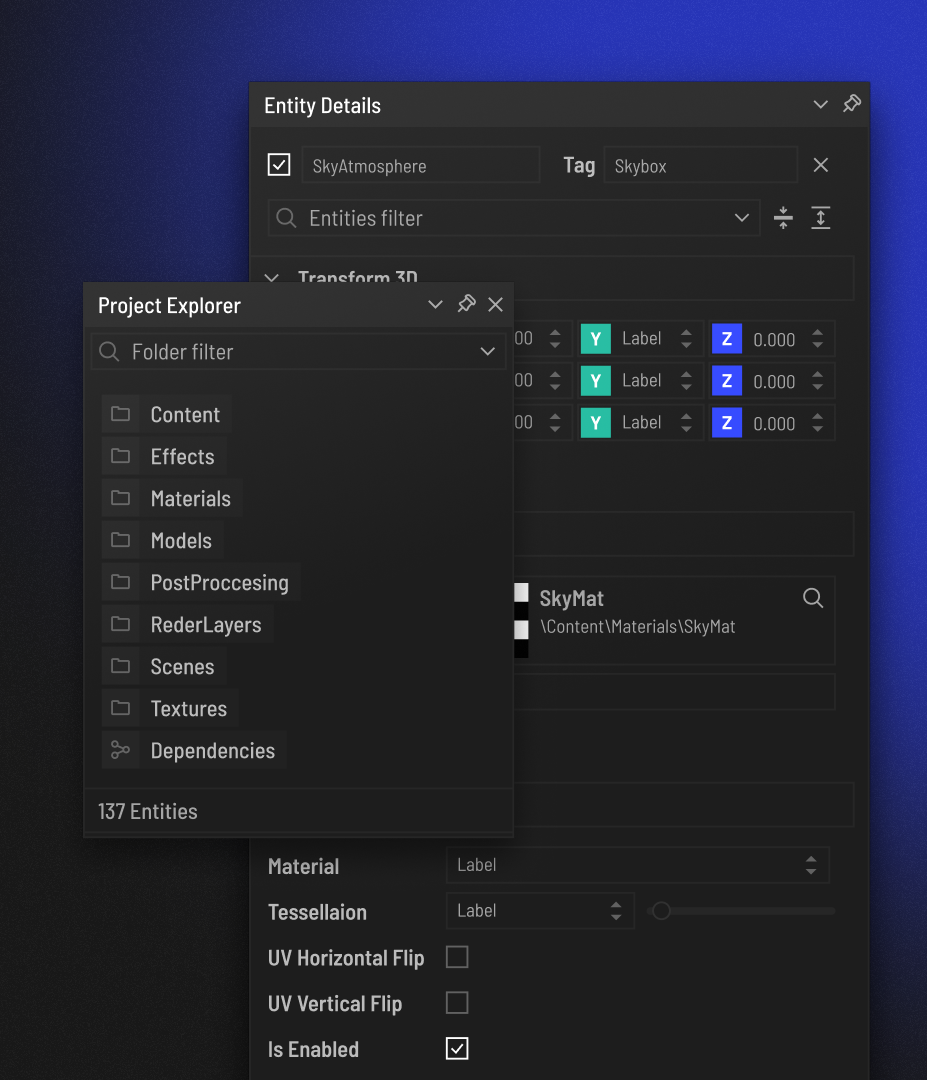
Task: Open the Content folder
Action: [x=167, y=414]
